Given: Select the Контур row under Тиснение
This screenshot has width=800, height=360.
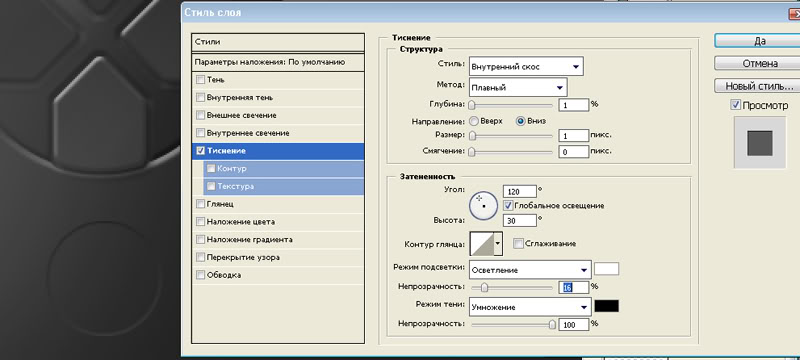Looking at the screenshot, I should click(x=284, y=168).
